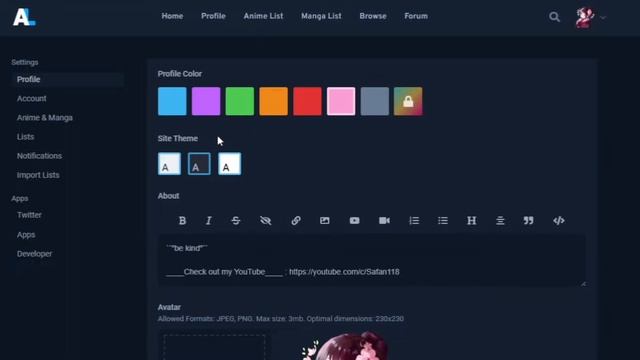Center align text in editor

[500, 221]
